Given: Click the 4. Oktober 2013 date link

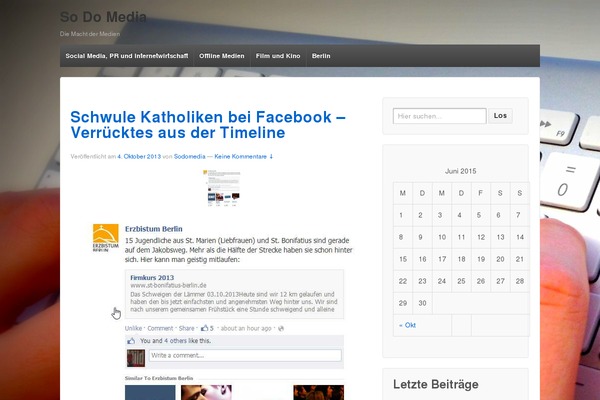Looking at the screenshot, I should [x=139, y=157].
